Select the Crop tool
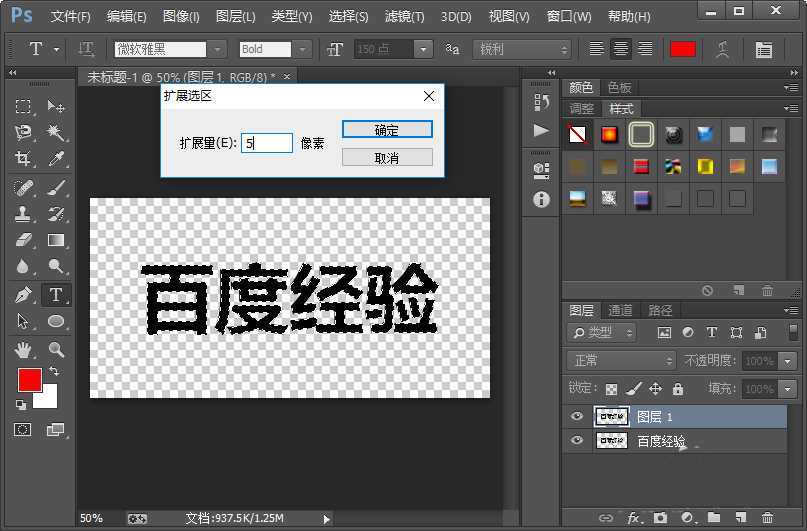 [23, 159]
